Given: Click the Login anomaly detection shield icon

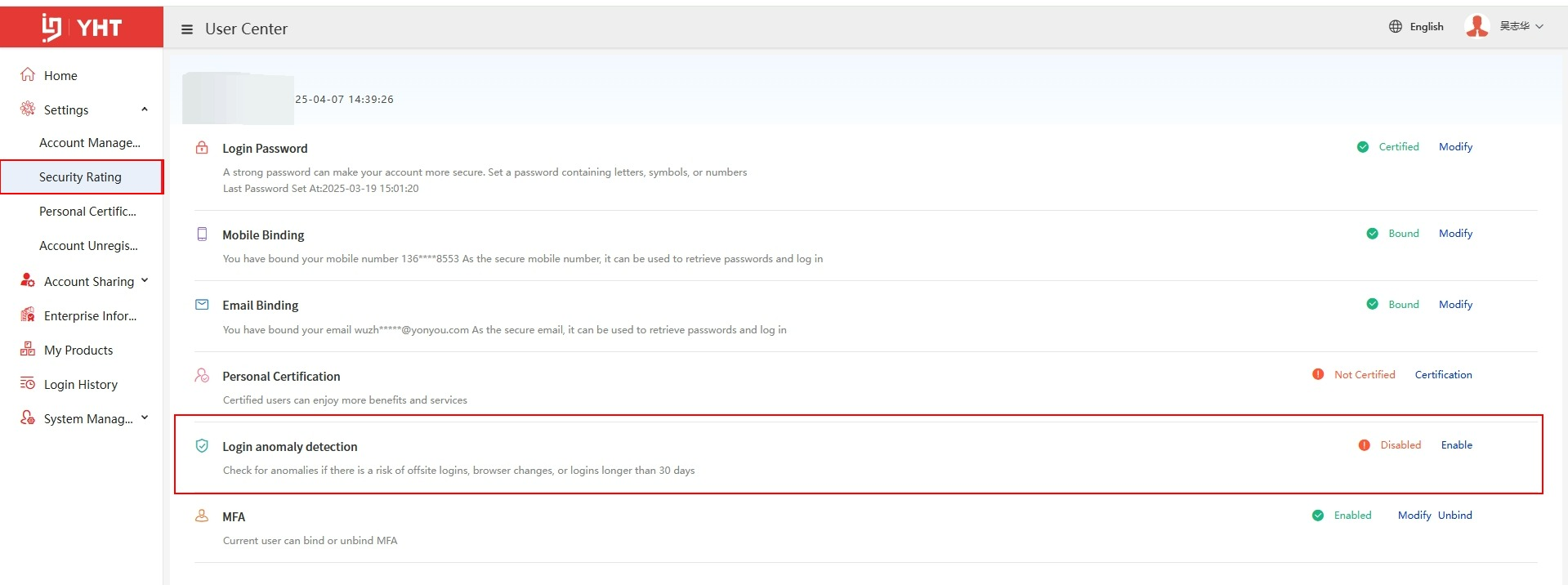Looking at the screenshot, I should (x=202, y=446).
